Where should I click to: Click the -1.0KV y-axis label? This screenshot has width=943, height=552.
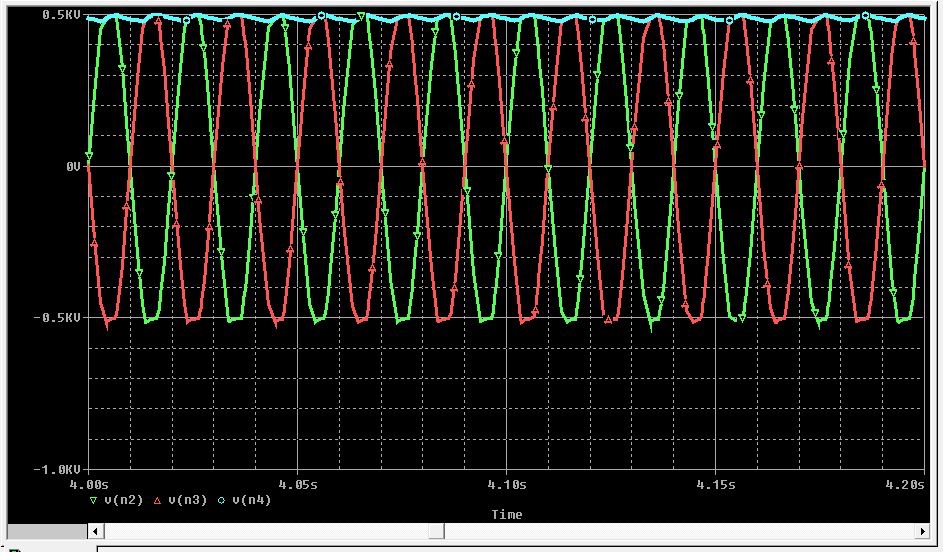click(58, 469)
